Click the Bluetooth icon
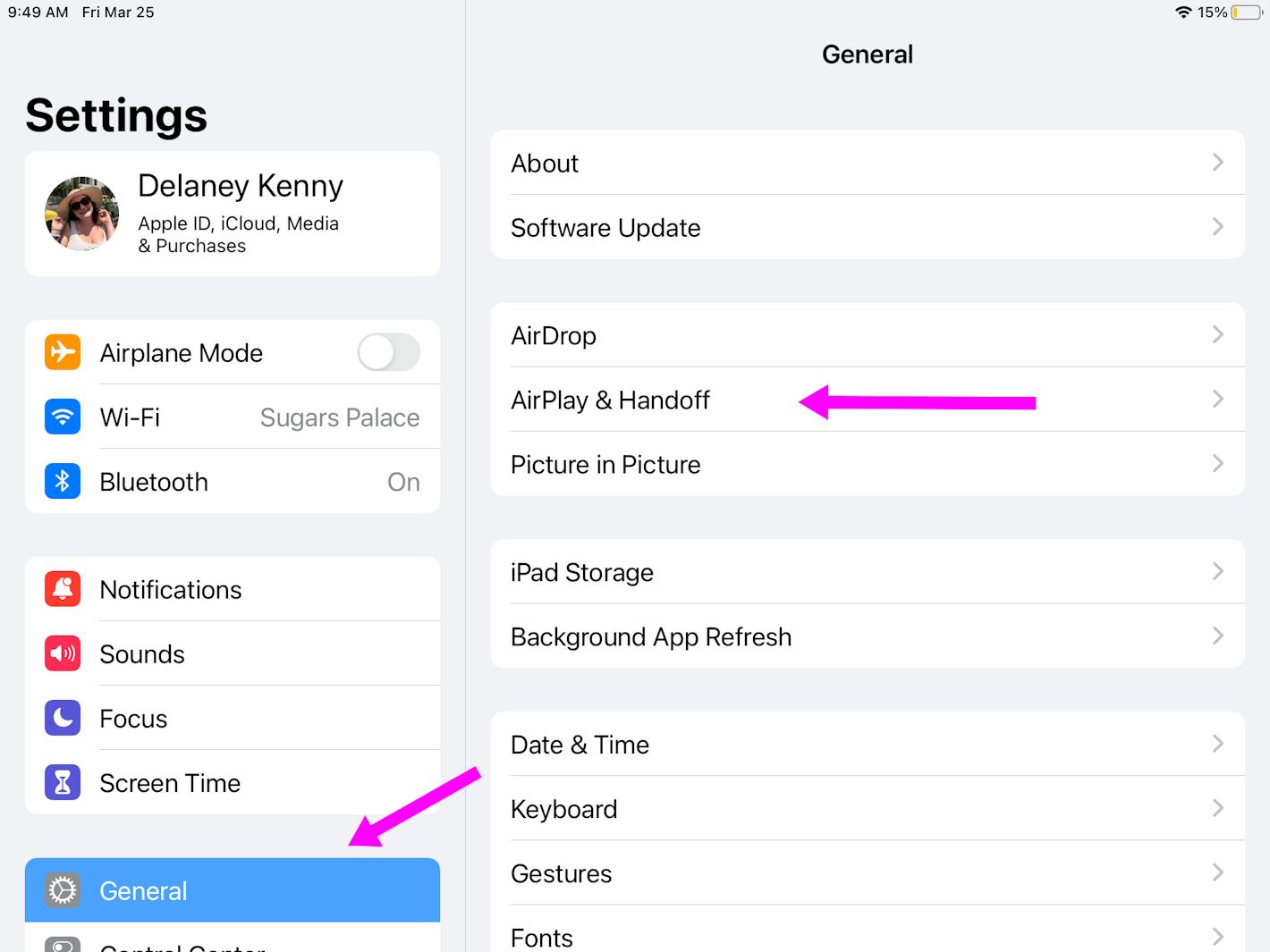This screenshot has height=952, width=1270. [62, 481]
